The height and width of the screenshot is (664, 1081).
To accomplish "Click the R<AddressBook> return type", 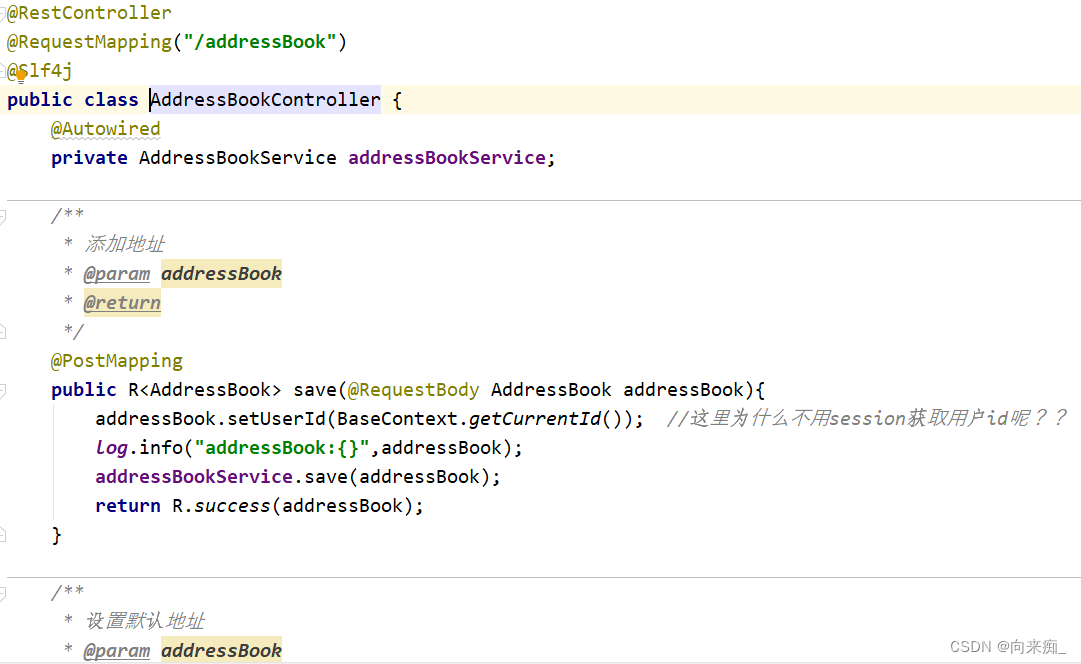I will point(205,390).
